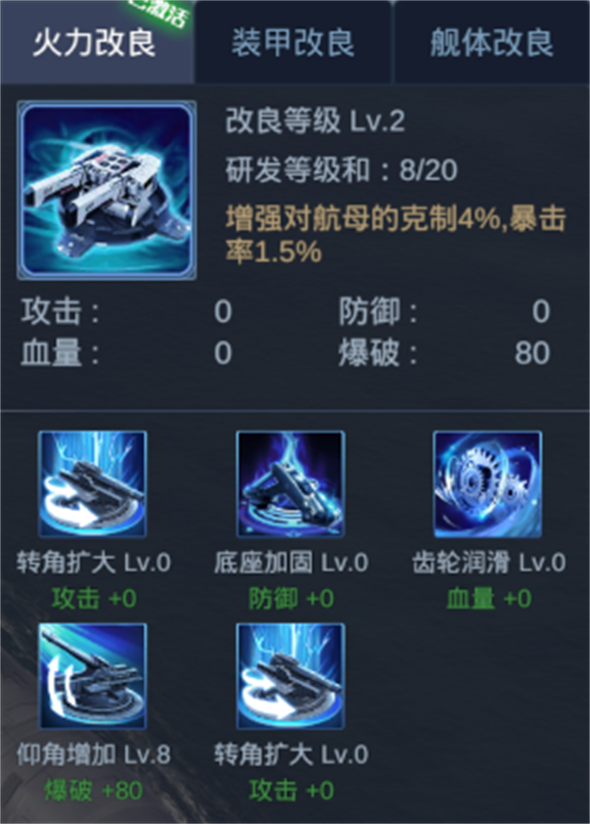Click the orange carrier counter bonus description
This screenshot has height=824, width=590.
click(396, 234)
